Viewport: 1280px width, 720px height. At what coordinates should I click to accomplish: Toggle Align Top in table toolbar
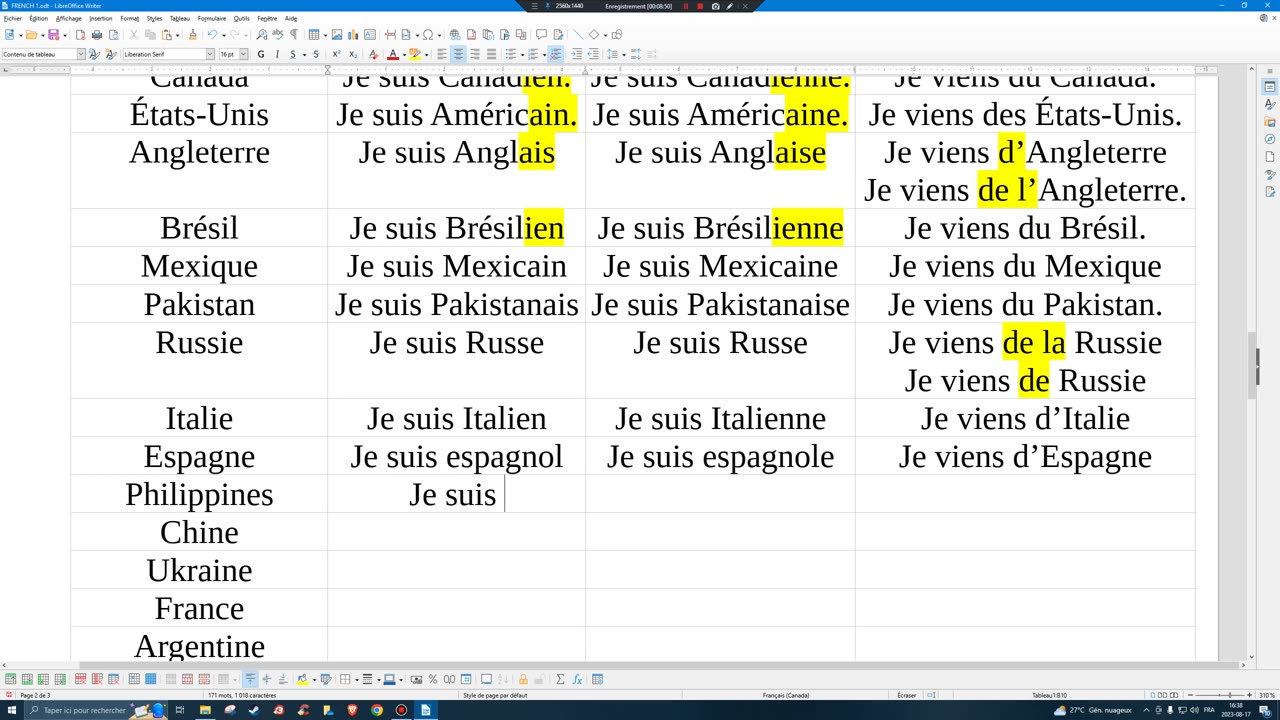(x=250, y=679)
